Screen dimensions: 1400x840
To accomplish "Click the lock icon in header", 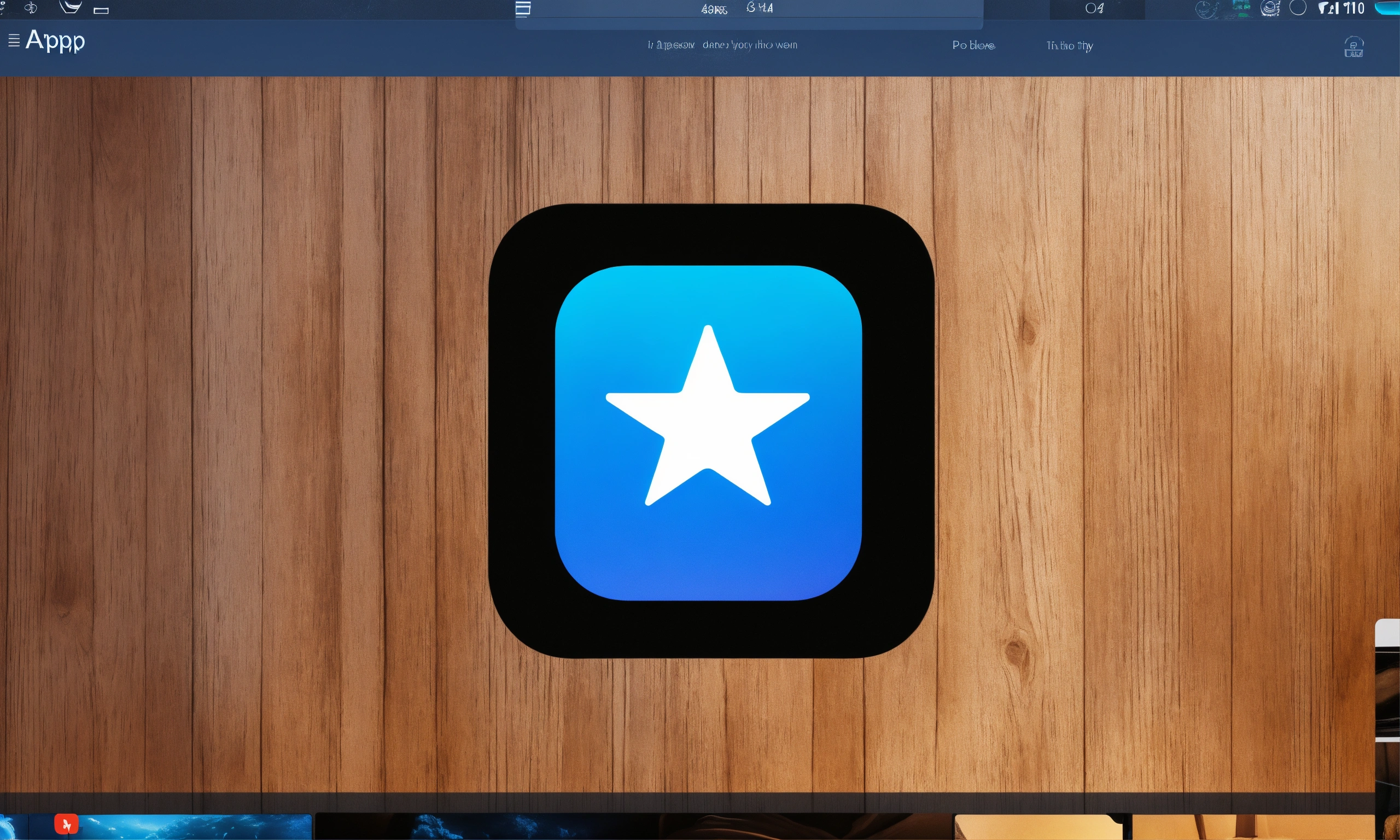I will coord(1353,48).
